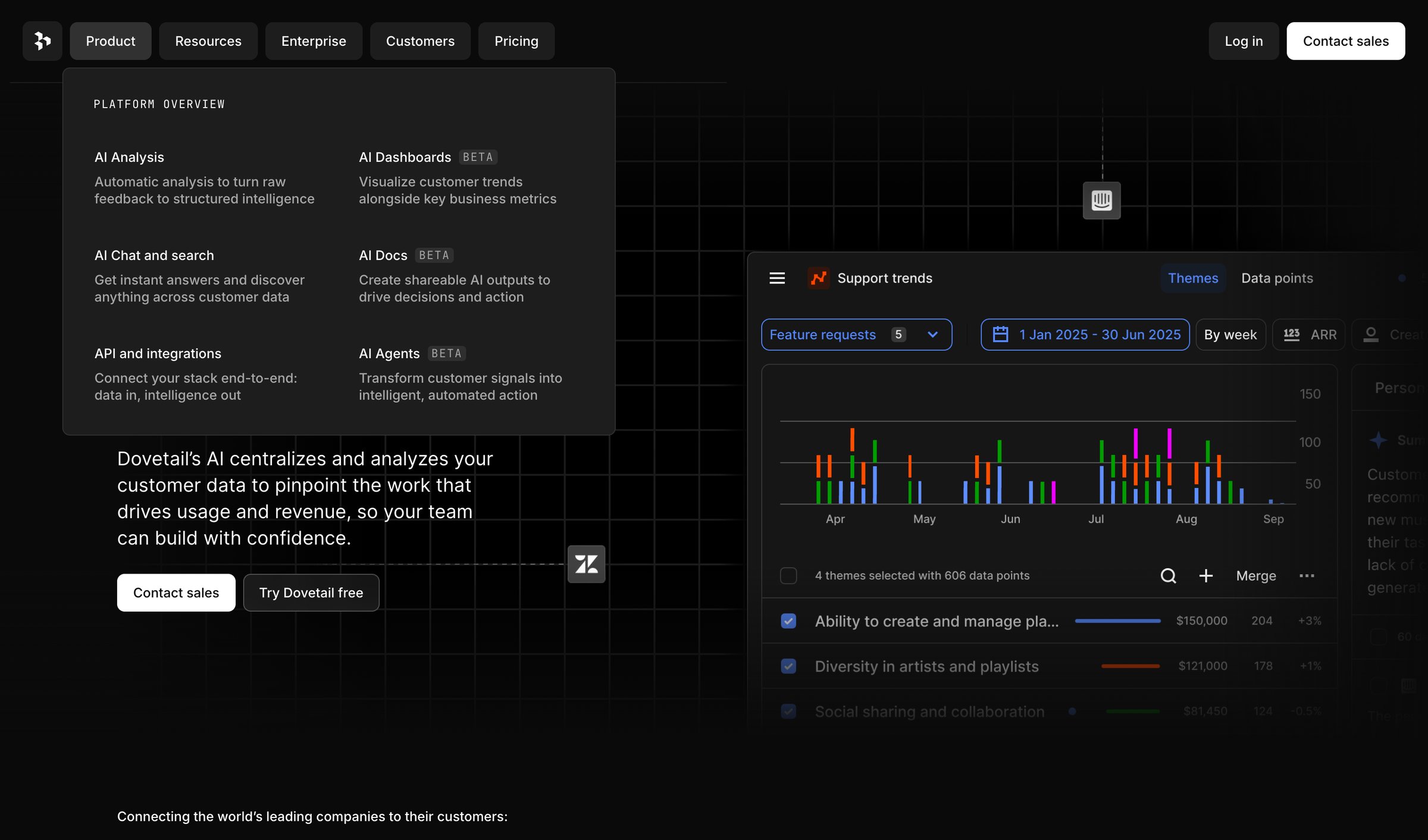Click the Dovetail logo home icon

(x=42, y=41)
